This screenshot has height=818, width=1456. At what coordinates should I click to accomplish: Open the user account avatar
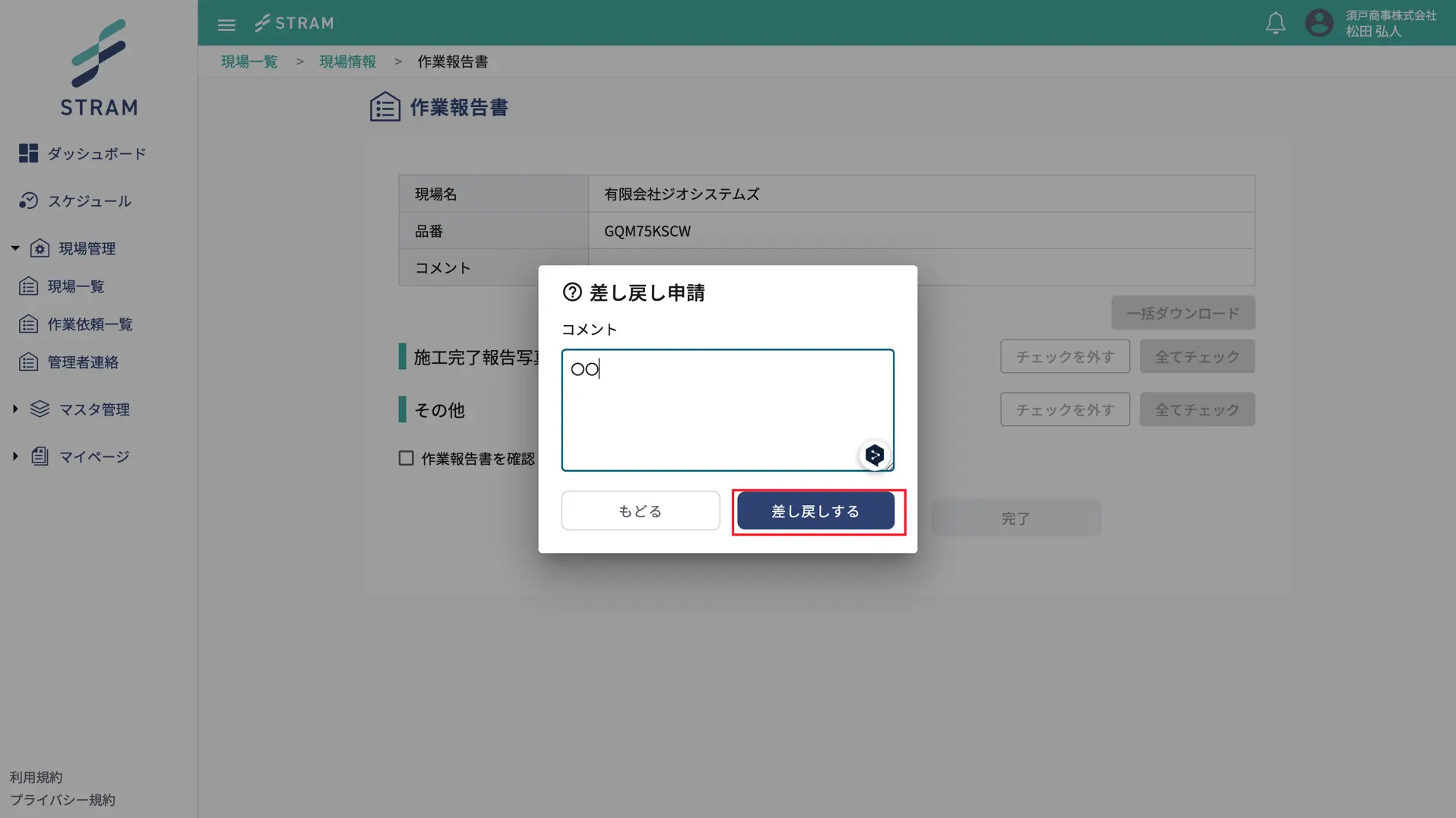pos(1318,23)
